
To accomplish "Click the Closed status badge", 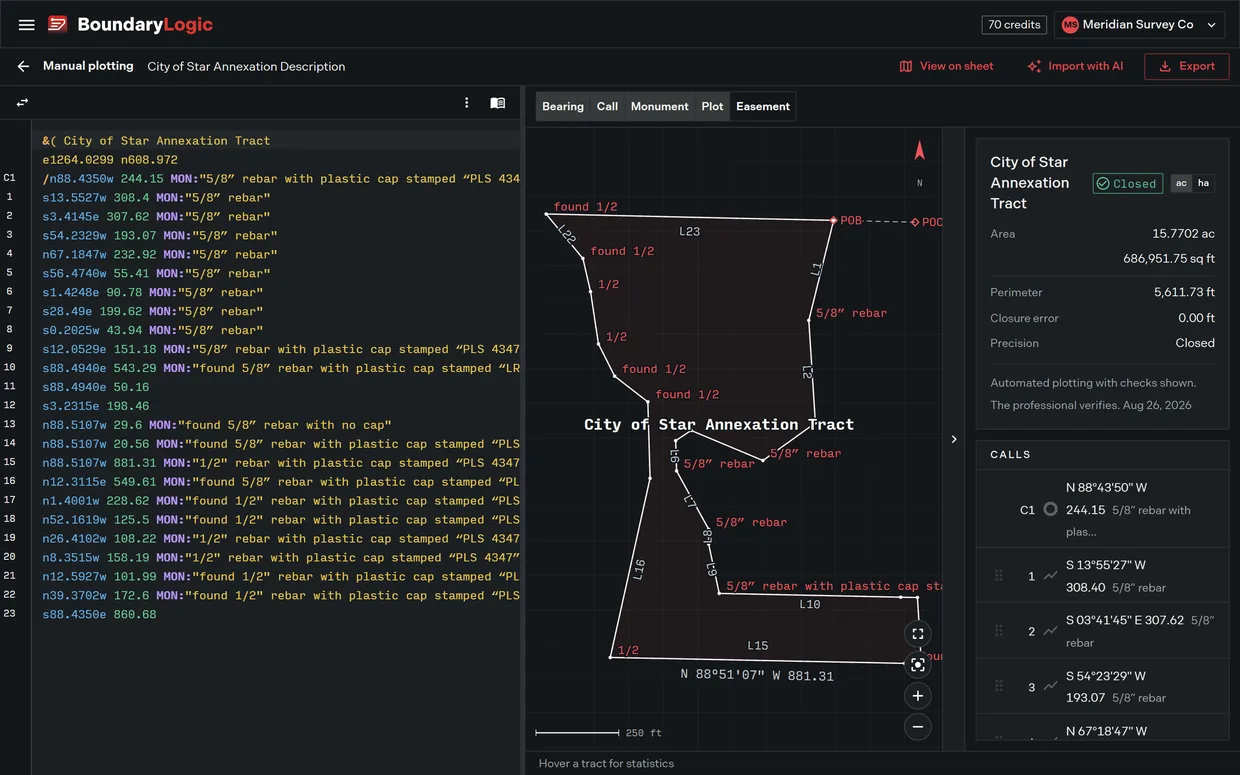I will click(x=1127, y=183).
